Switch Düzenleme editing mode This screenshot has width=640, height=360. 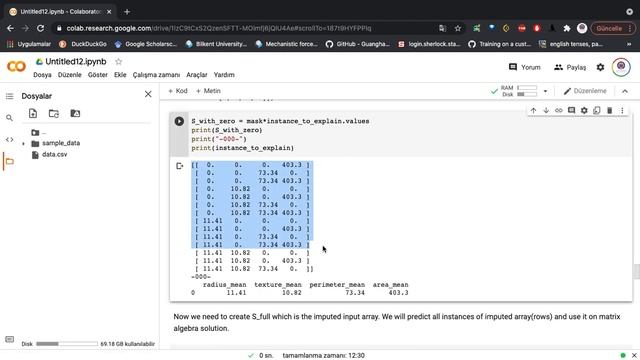click(585, 91)
